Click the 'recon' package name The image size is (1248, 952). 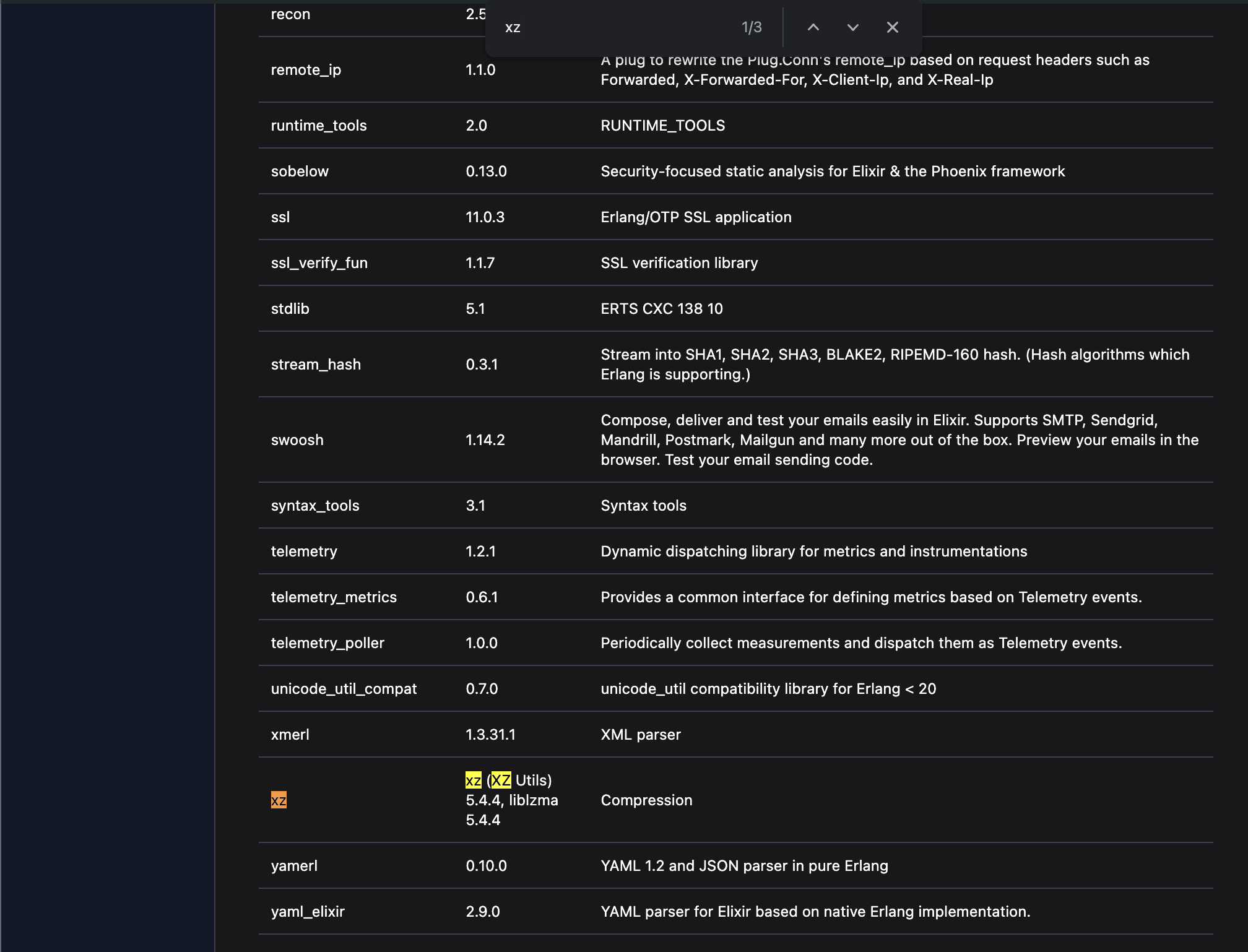[290, 14]
